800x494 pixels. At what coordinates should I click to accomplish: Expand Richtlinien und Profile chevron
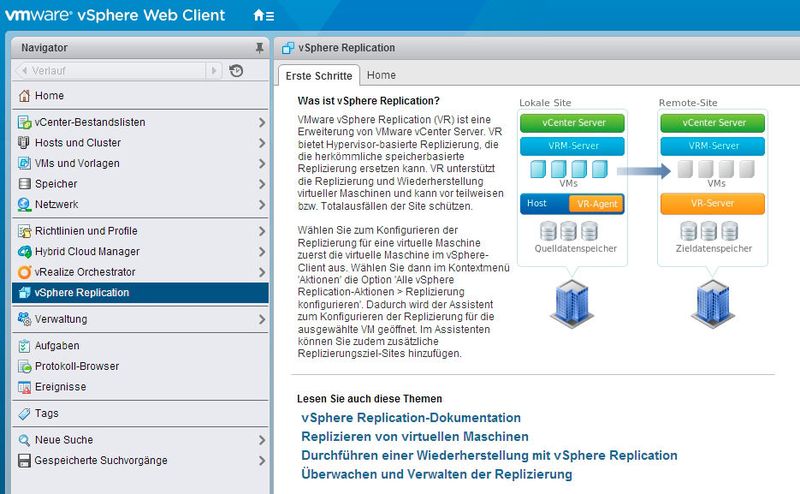pyautogui.click(x=262, y=231)
